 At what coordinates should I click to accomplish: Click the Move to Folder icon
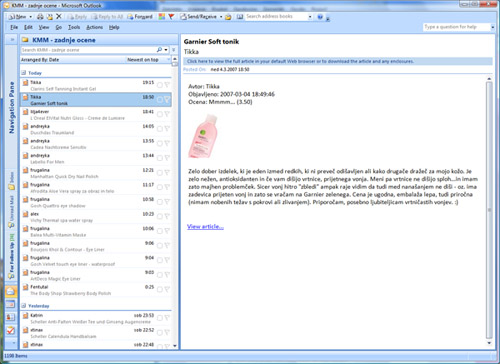click(x=49, y=16)
